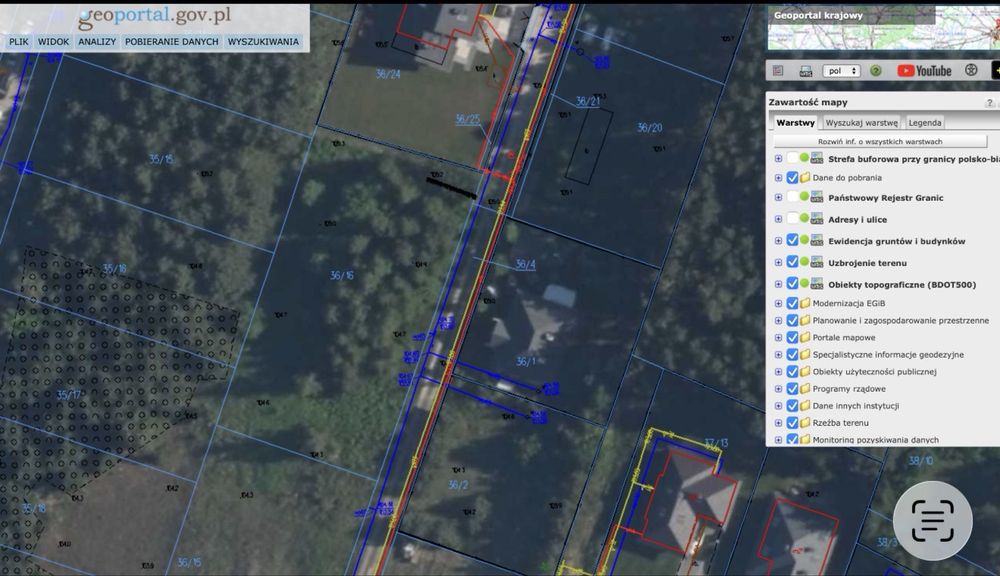
Task: Open the WIDOK menu
Action: pos(53,41)
